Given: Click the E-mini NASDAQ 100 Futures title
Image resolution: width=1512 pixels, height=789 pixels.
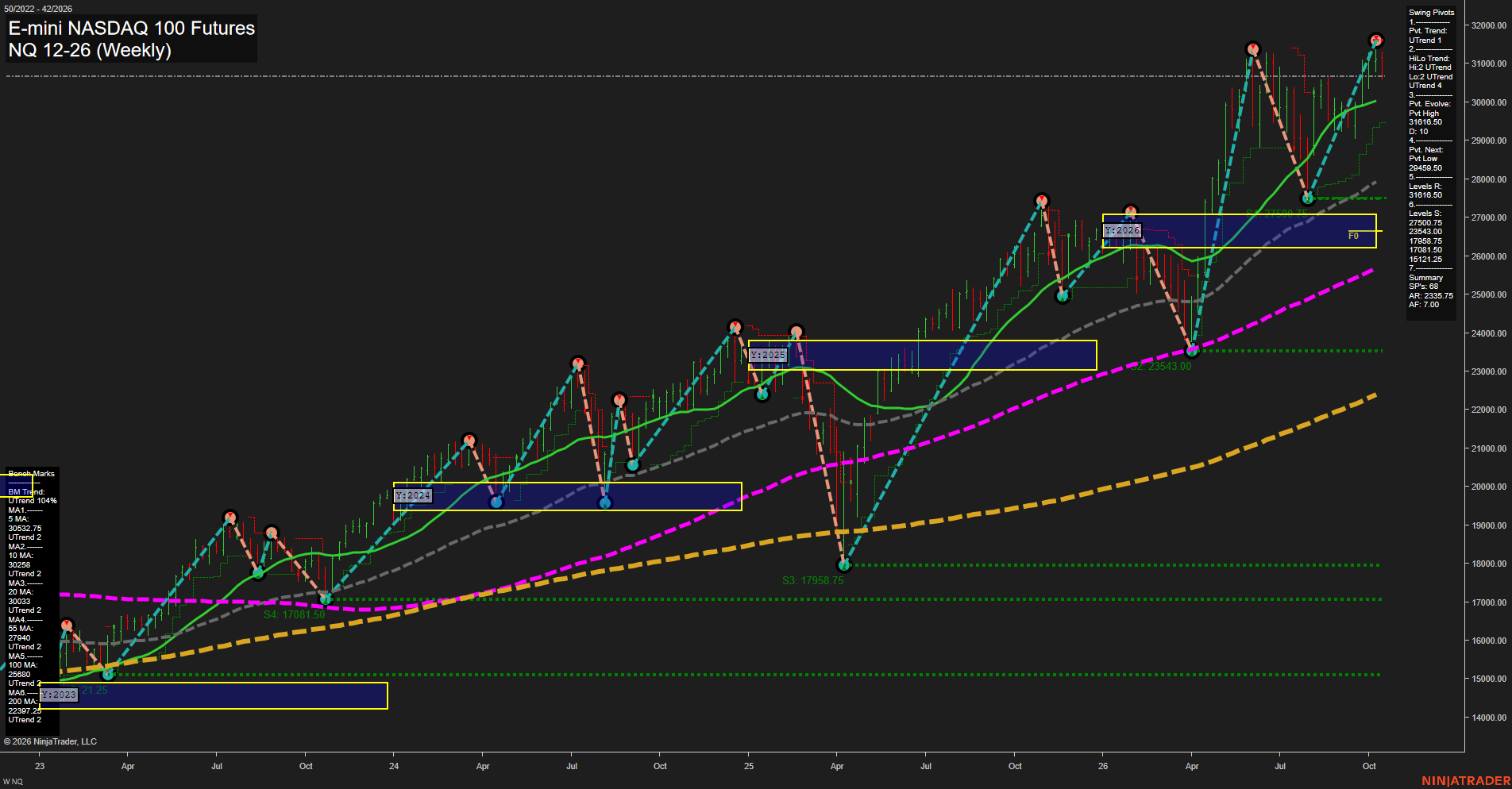Looking at the screenshot, I should pyautogui.click(x=132, y=28).
